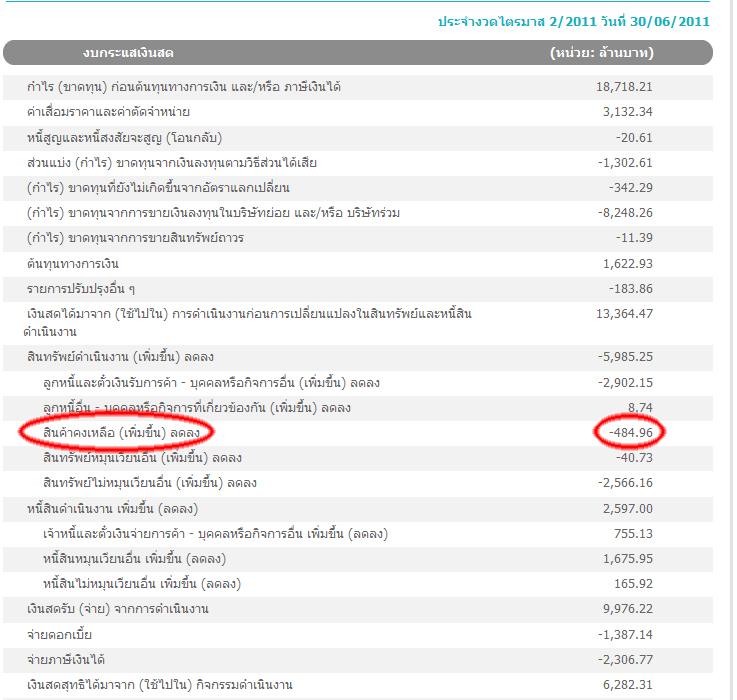The width and height of the screenshot is (737, 700).
Task: Select the ส่วนแบ่ง (กำไร) ขาดทุนจากเงินลงทุน row label
Action: pos(172,163)
